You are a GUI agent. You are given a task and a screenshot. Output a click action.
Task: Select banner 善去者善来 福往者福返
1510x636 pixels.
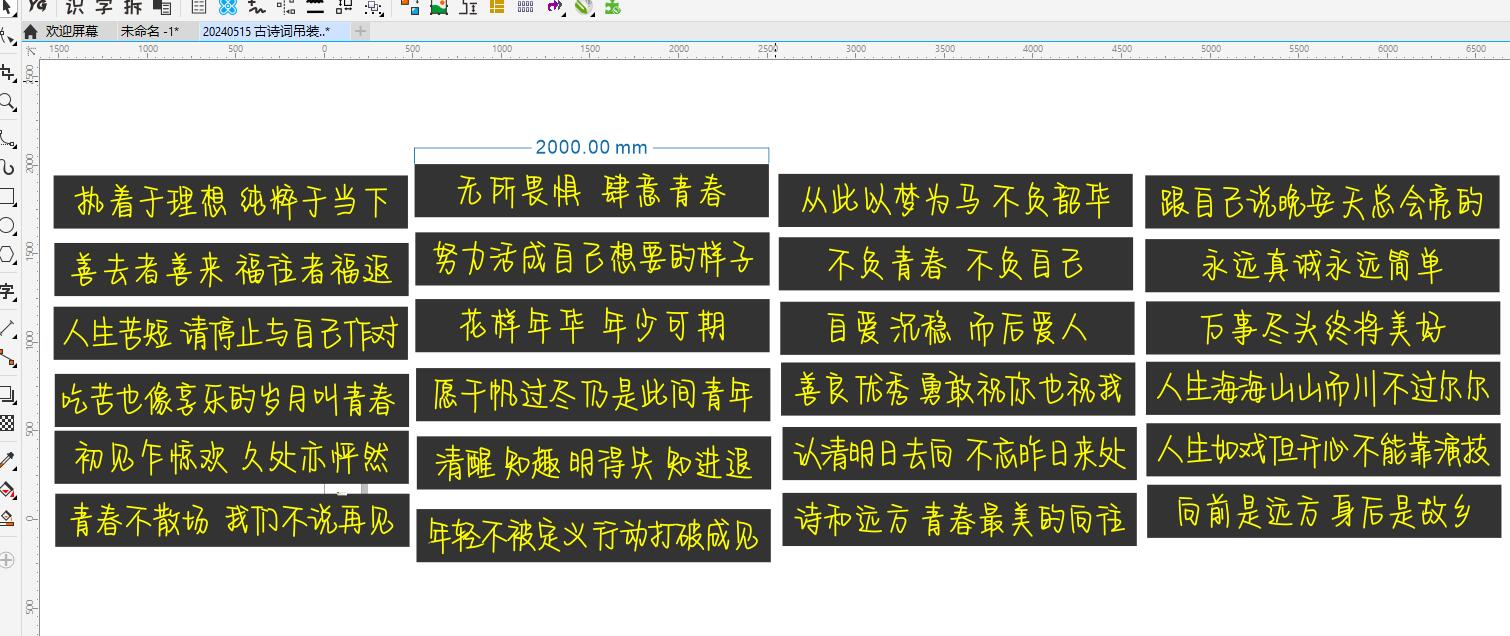[x=231, y=269]
